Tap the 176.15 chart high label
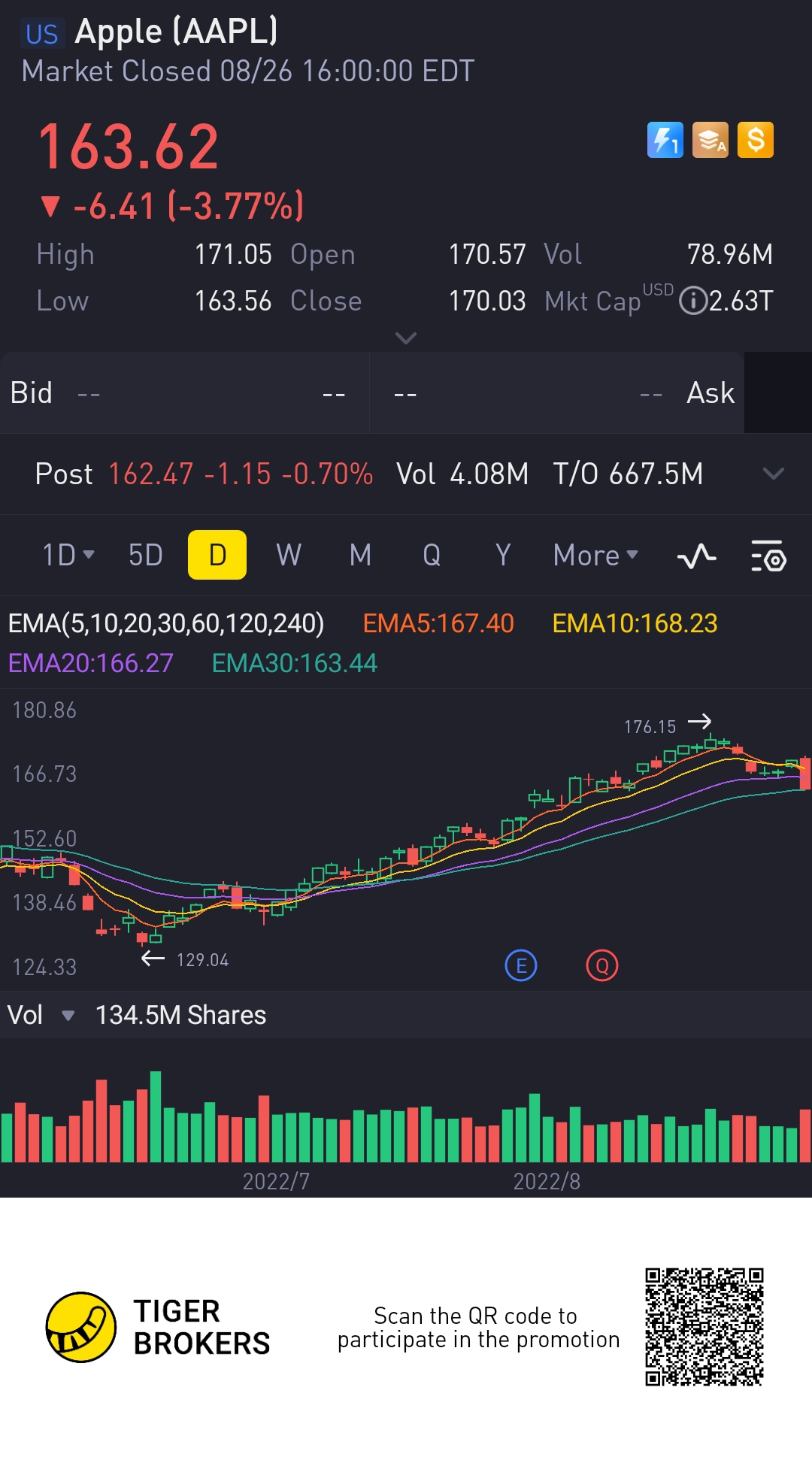This screenshot has width=812, height=1457. (650, 727)
